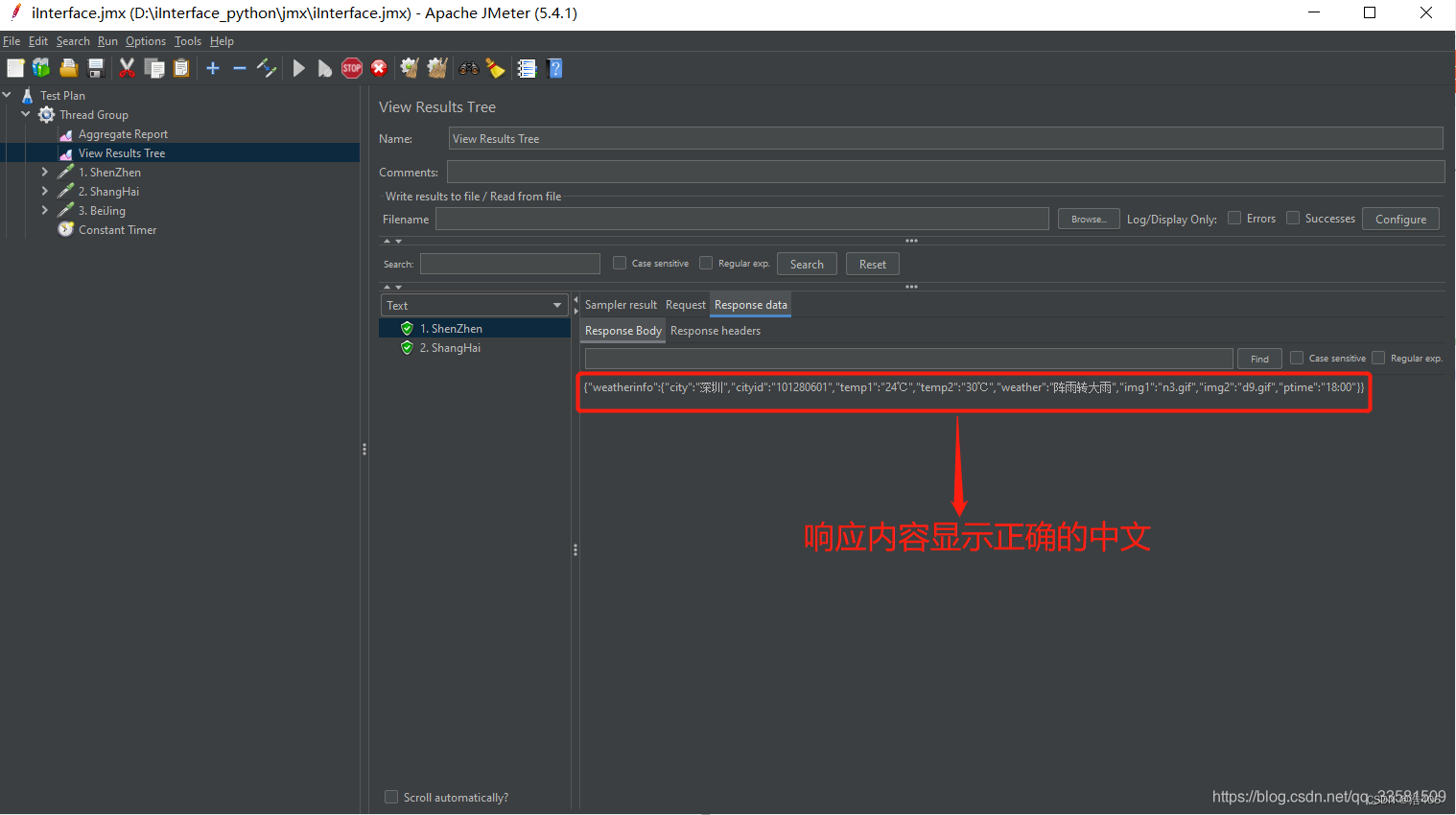Click the Search button

click(x=807, y=264)
